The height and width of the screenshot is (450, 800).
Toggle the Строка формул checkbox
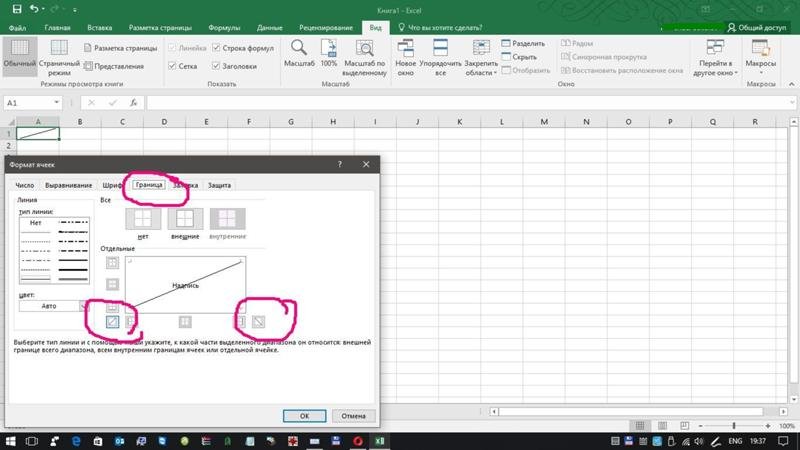(216, 48)
